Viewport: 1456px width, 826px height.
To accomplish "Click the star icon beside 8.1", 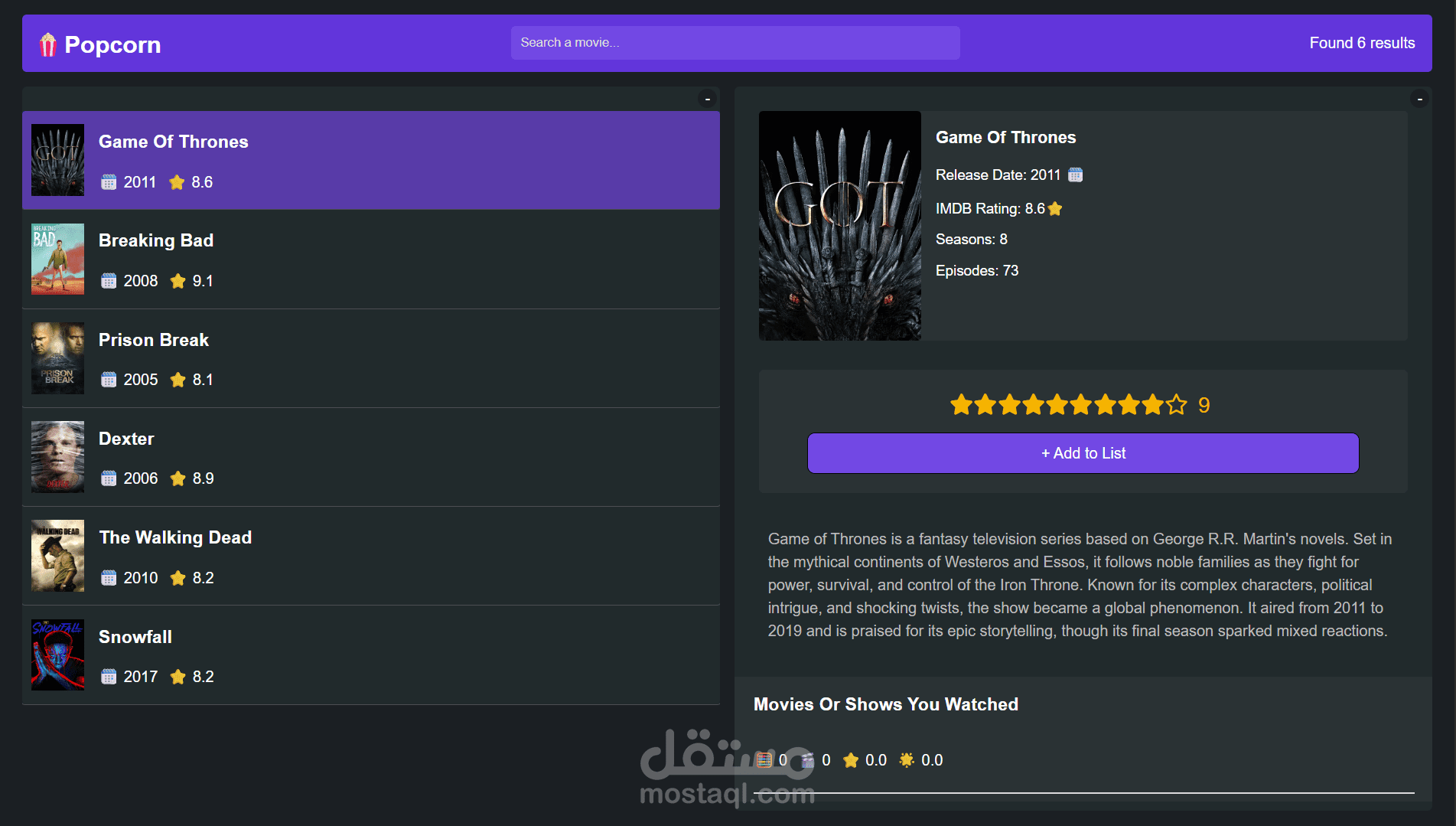I will coord(178,380).
